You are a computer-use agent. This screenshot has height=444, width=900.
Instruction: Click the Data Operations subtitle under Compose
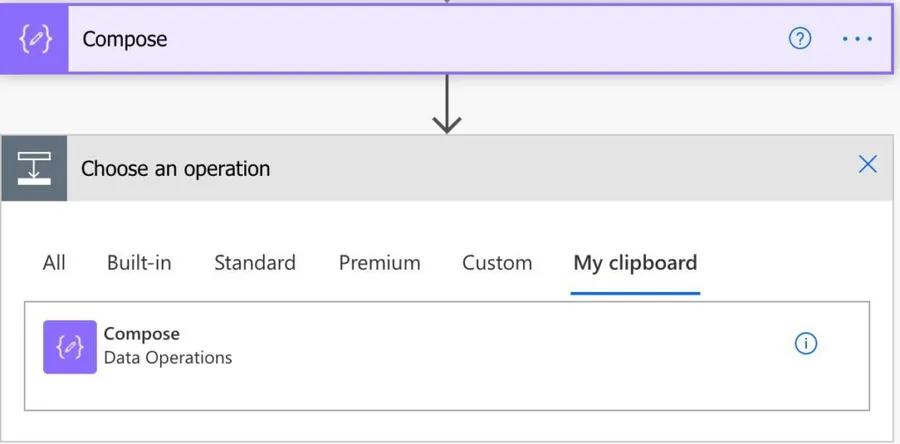(x=168, y=357)
